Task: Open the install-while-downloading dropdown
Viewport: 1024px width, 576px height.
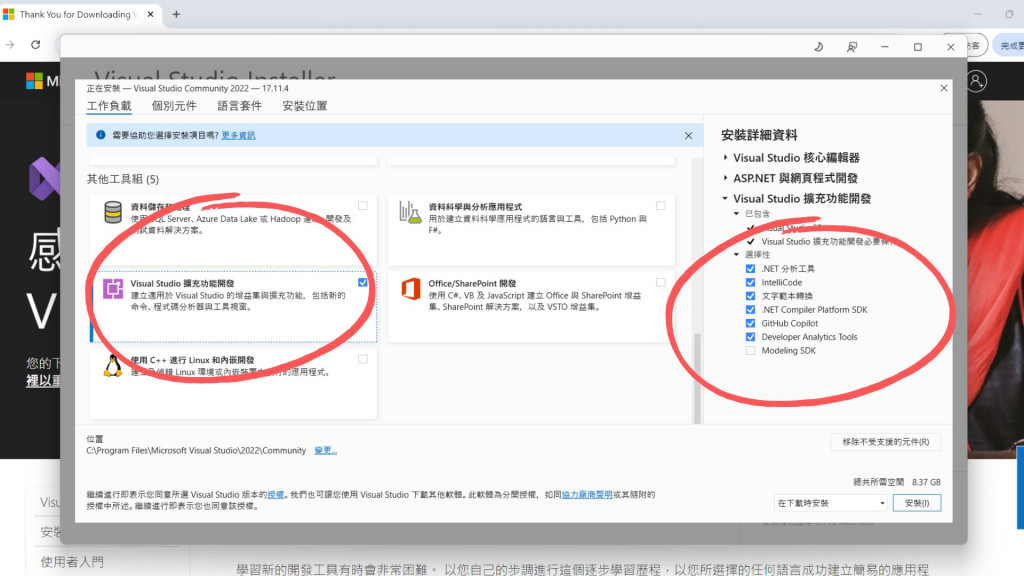Action: pos(830,503)
